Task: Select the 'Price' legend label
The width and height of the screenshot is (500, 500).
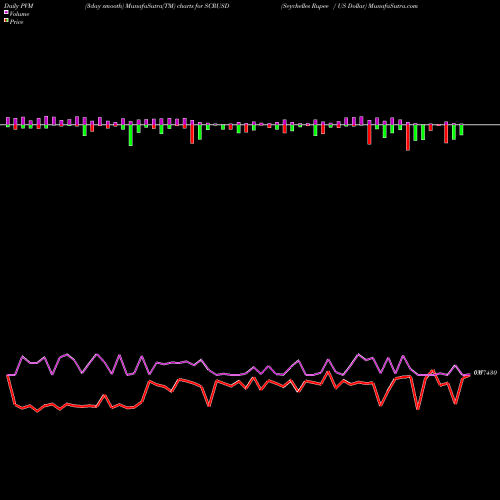Action: 16,22
